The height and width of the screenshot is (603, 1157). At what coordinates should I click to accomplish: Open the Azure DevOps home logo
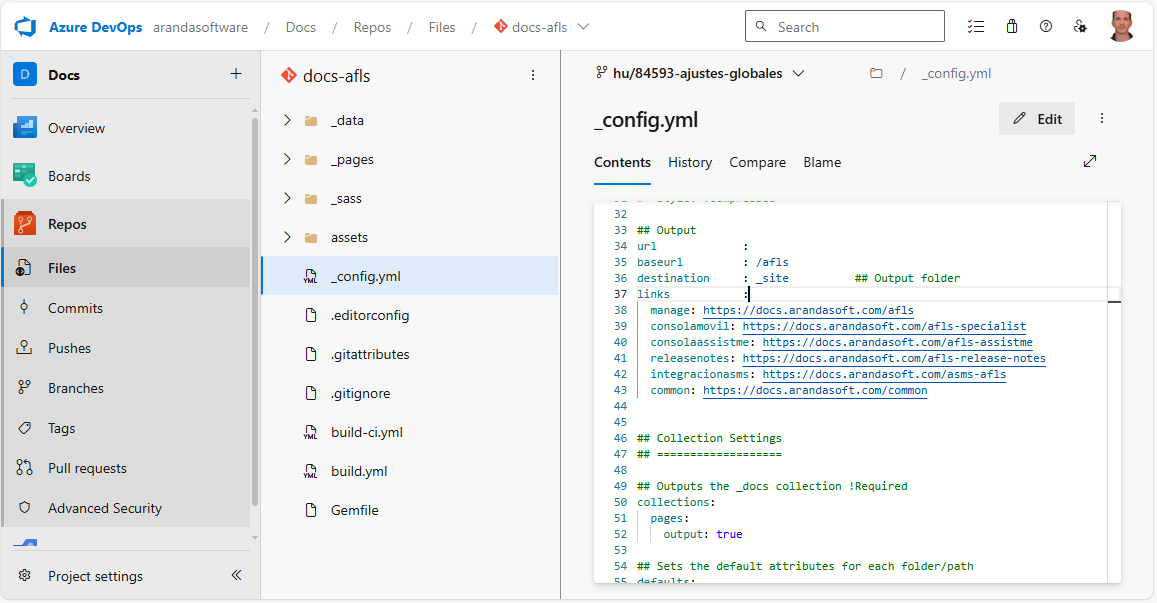25,27
